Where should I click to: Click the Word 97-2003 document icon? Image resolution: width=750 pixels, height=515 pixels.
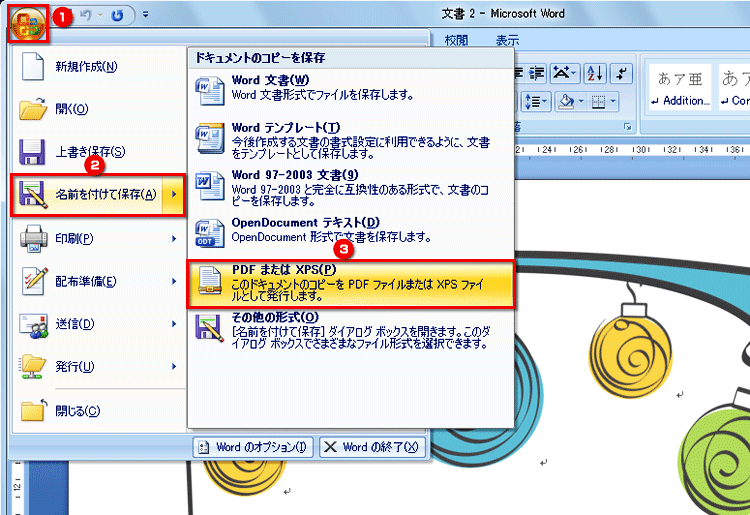(x=210, y=186)
